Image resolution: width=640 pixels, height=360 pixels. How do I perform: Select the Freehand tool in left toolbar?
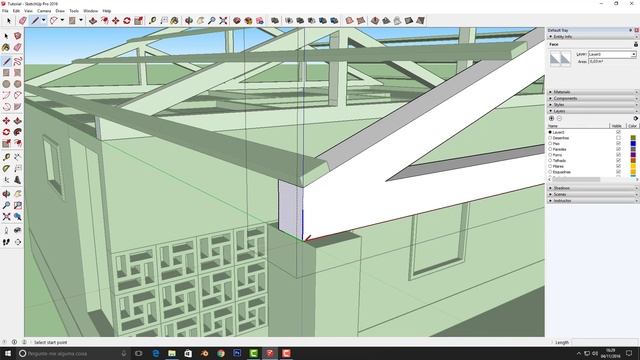(18, 62)
